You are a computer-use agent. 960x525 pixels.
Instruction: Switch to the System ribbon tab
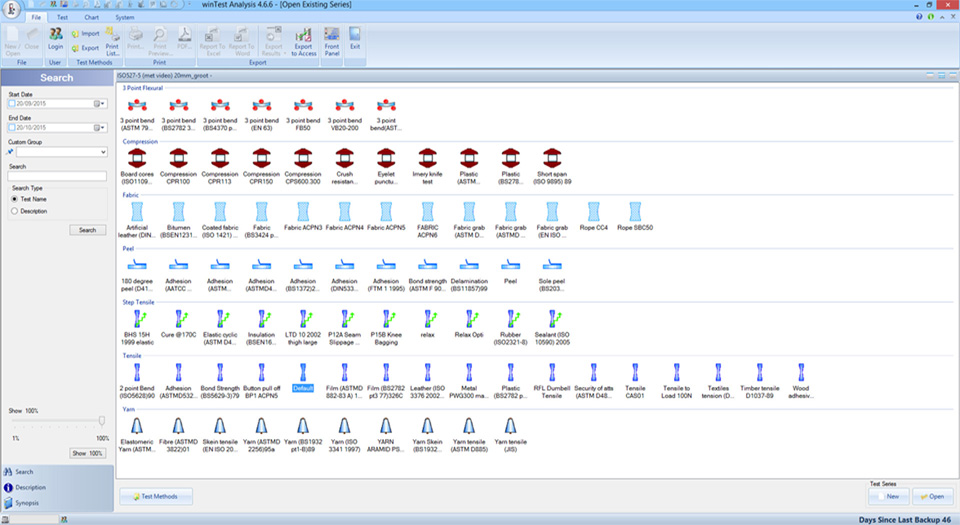[125, 17]
